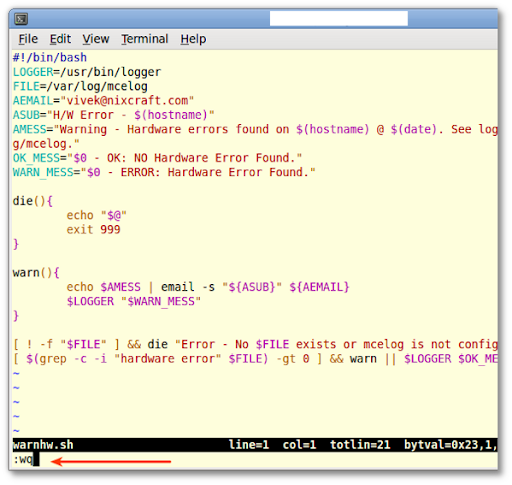512x485 pixels.
Task: Click totlin=21 in the status line
Action: point(360,445)
